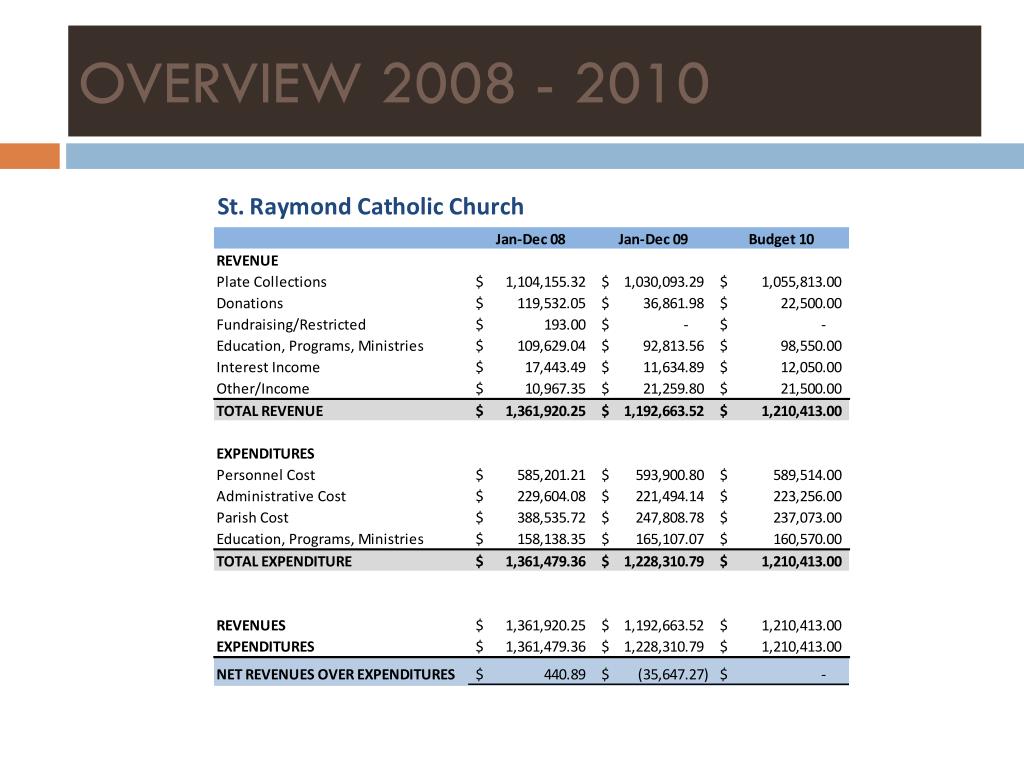The width and height of the screenshot is (1024, 768).
Task: Click the Fundraising/Restricted row label
Action: (x=289, y=324)
